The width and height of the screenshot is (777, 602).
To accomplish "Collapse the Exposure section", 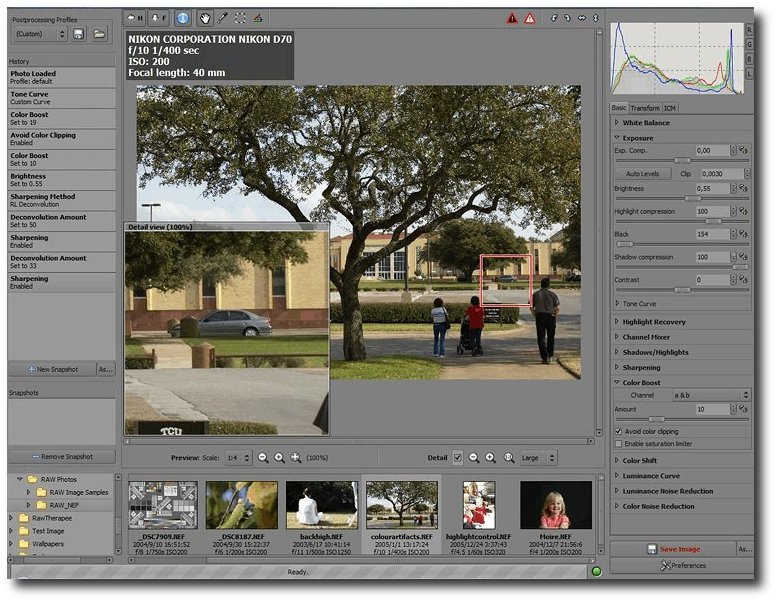I will (617, 137).
